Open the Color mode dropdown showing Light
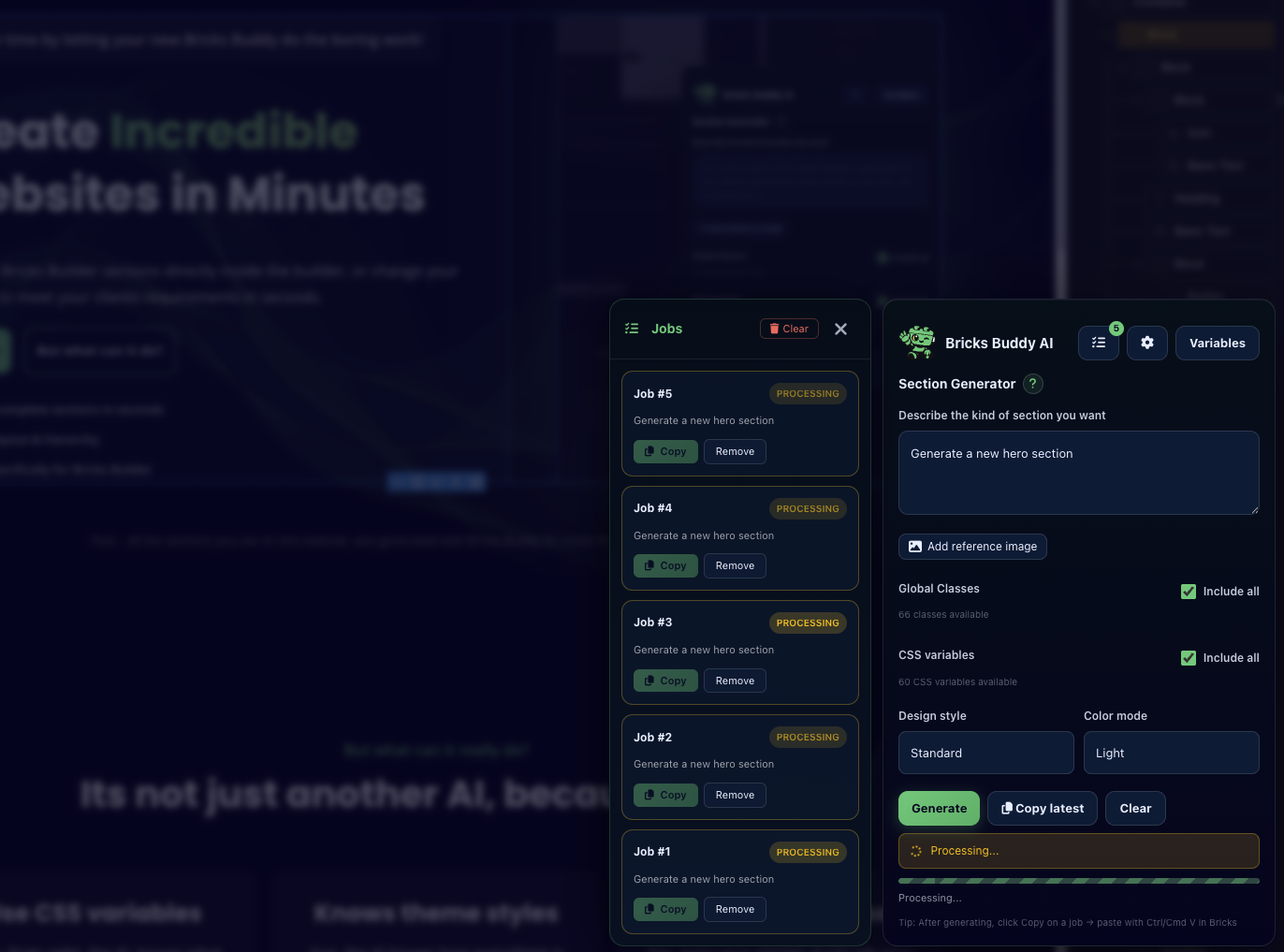Viewport: 1284px width, 952px height. (x=1171, y=753)
